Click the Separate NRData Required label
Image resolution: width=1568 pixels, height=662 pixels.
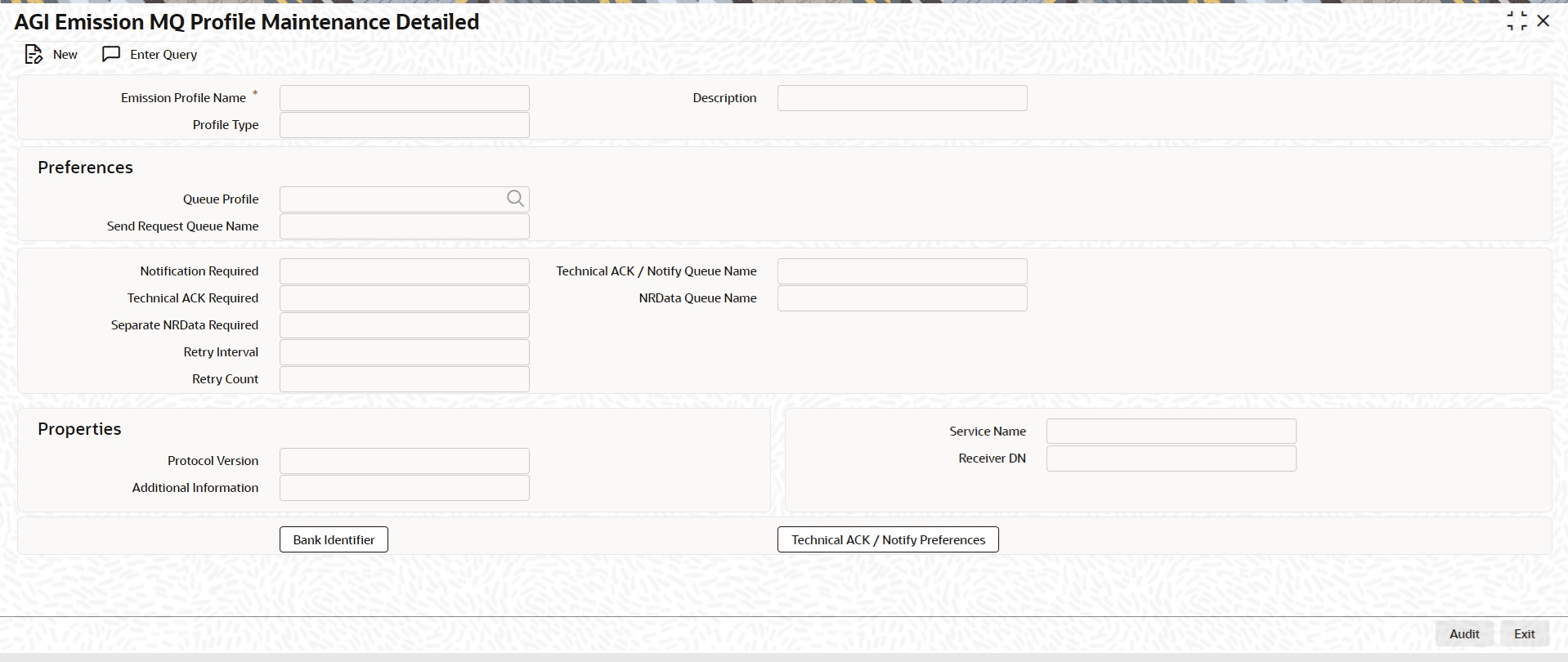(x=185, y=325)
